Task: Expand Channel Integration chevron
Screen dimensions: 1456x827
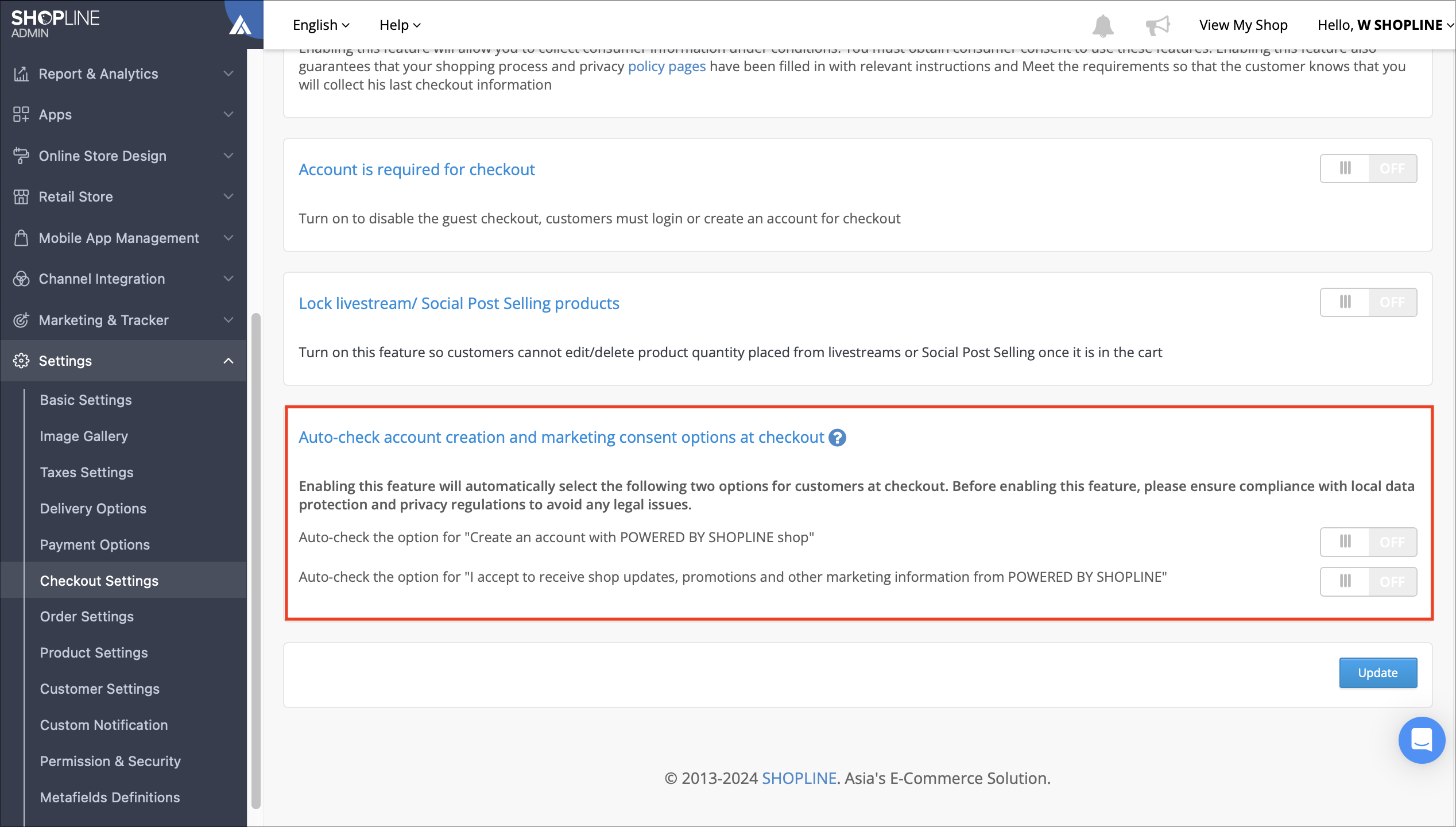Action: pyautogui.click(x=229, y=279)
